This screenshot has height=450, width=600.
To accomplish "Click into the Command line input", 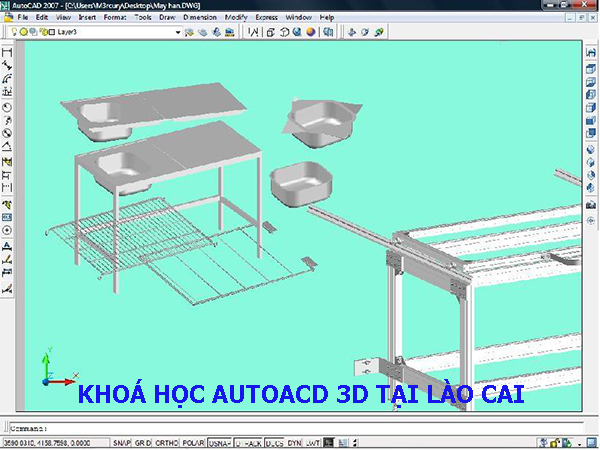I will (x=295, y=429).
